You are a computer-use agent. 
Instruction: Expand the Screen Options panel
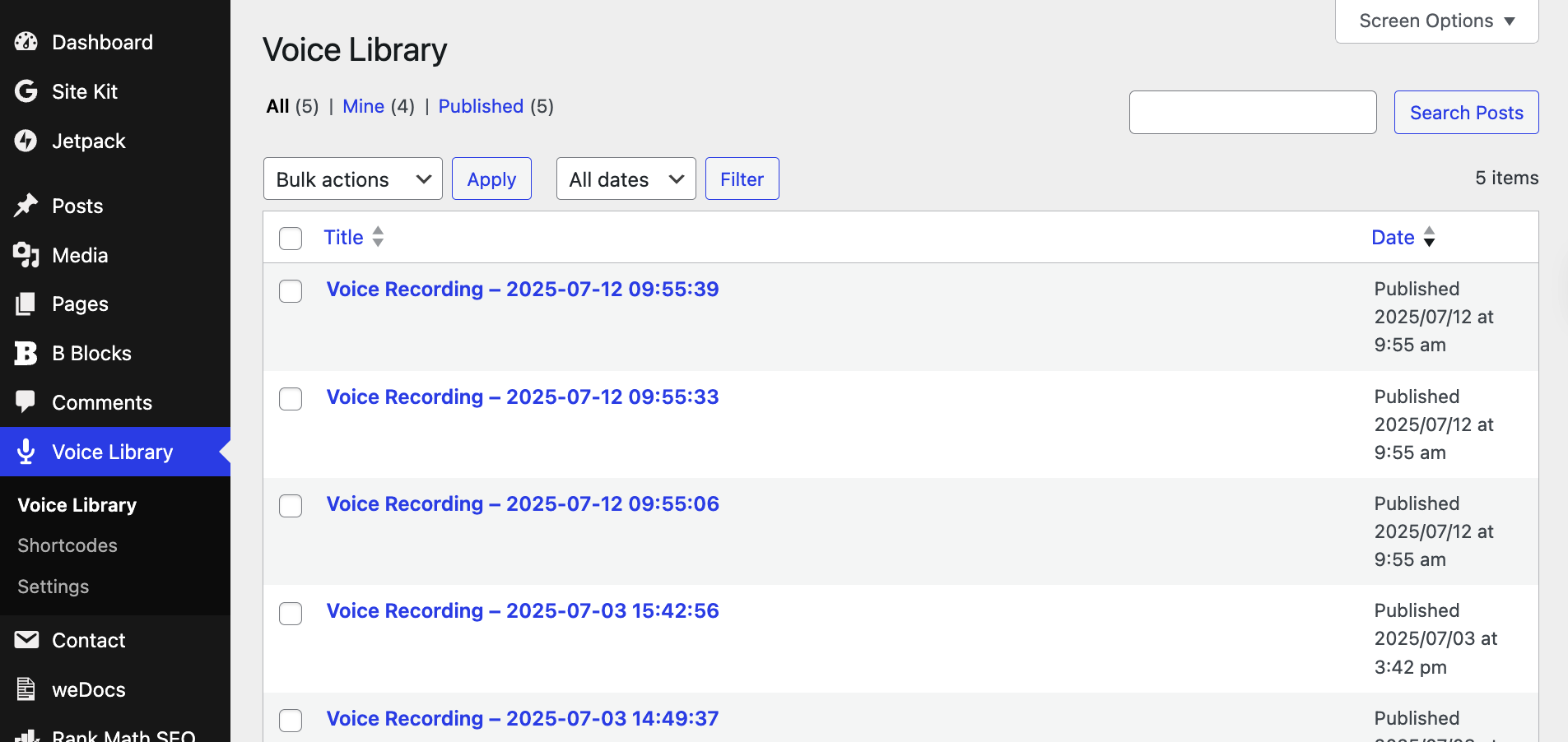click(1435, 21)
